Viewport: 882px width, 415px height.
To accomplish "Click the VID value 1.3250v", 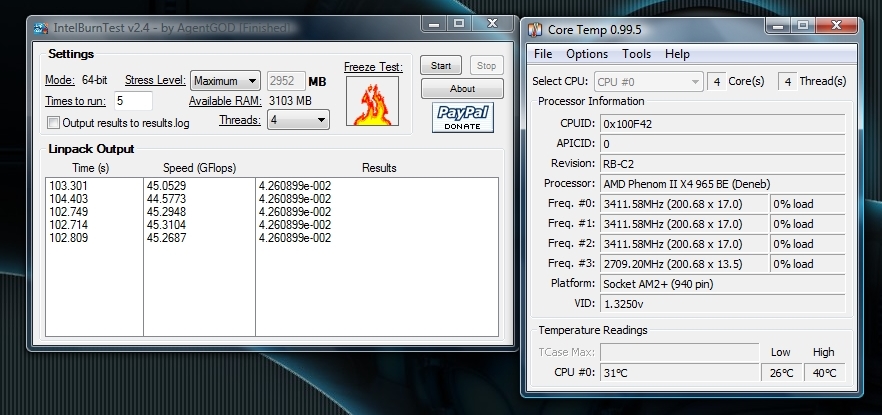I will click(x=723, y=304).
